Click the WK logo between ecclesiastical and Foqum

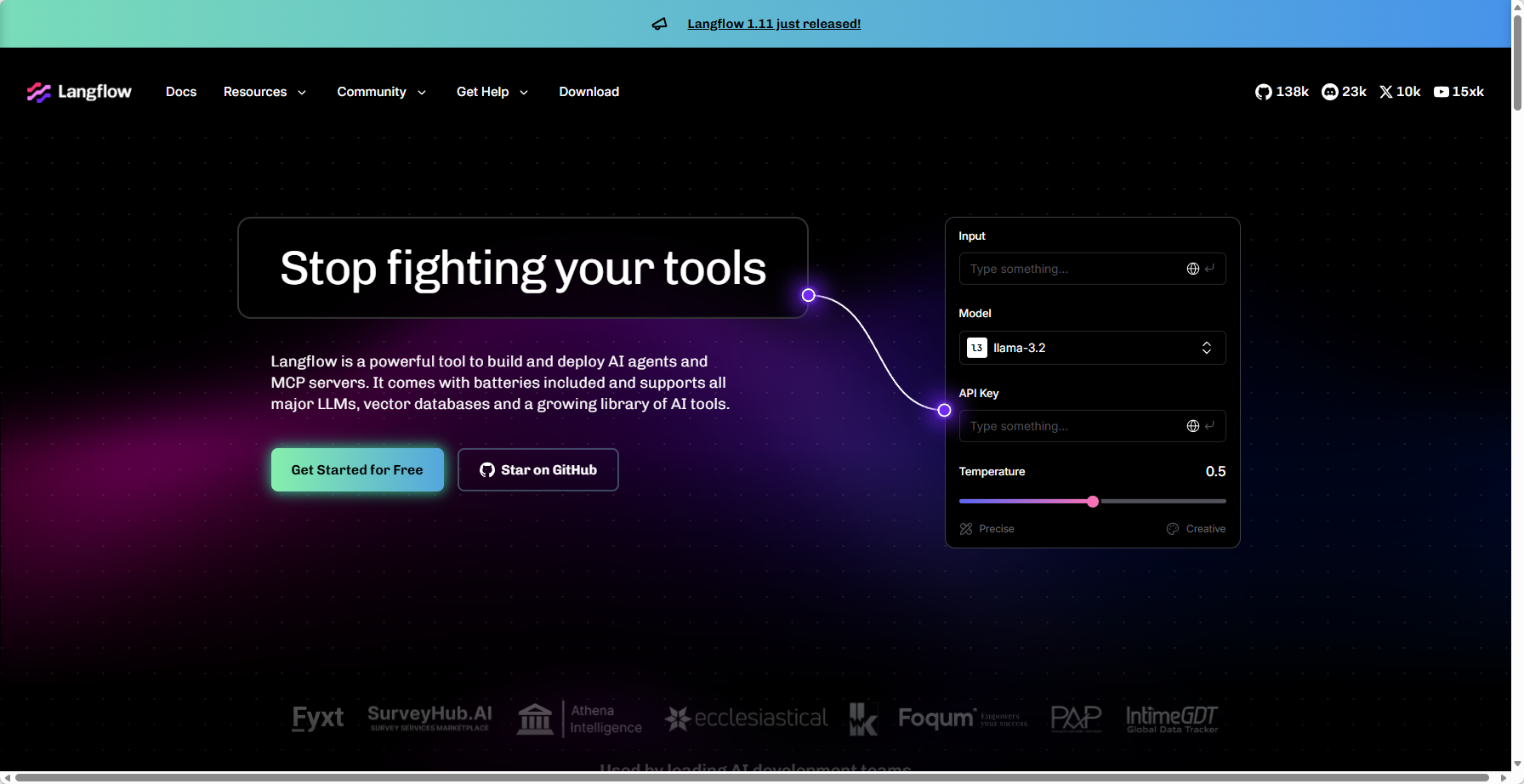[x=863, y=719]
